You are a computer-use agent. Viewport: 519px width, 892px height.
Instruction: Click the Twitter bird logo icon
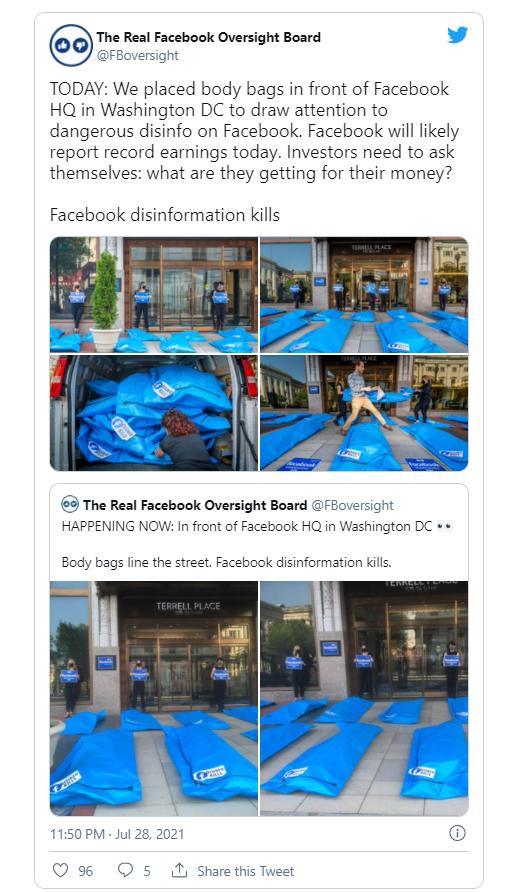pos(458,35)
